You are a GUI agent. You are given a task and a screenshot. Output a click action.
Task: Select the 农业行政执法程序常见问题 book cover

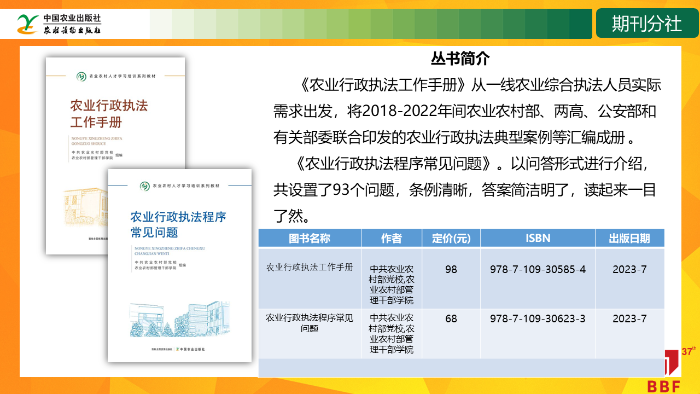click(x=180, y=265)
